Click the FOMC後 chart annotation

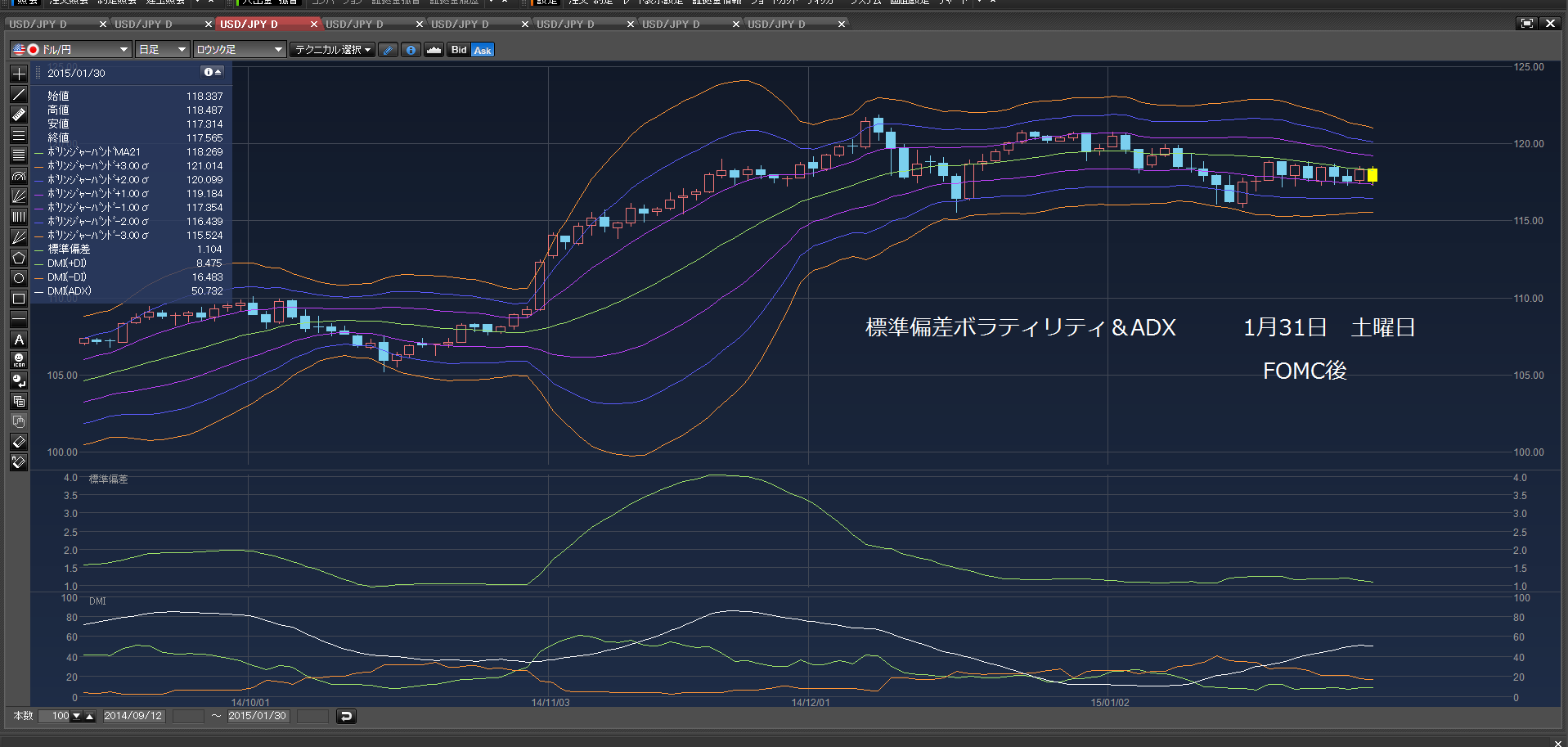pos(1305,371)
